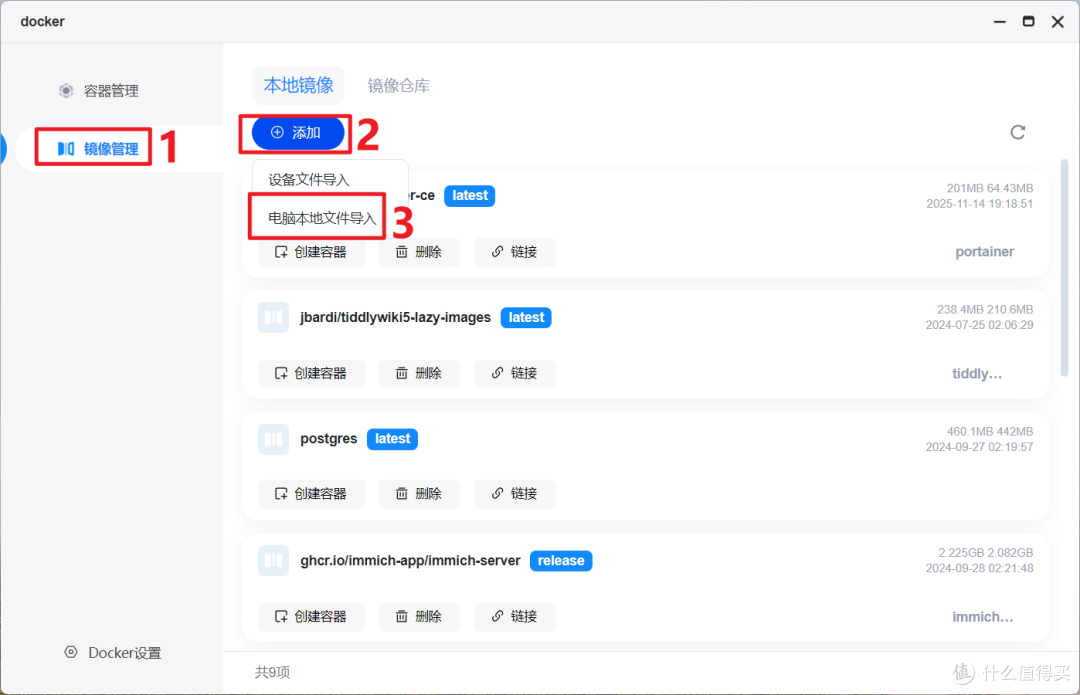Viewport: 1080px width, 695px height.
Task: Open 链接 for the postgres image
Action: pyautogui.click(x=515, y=494)
